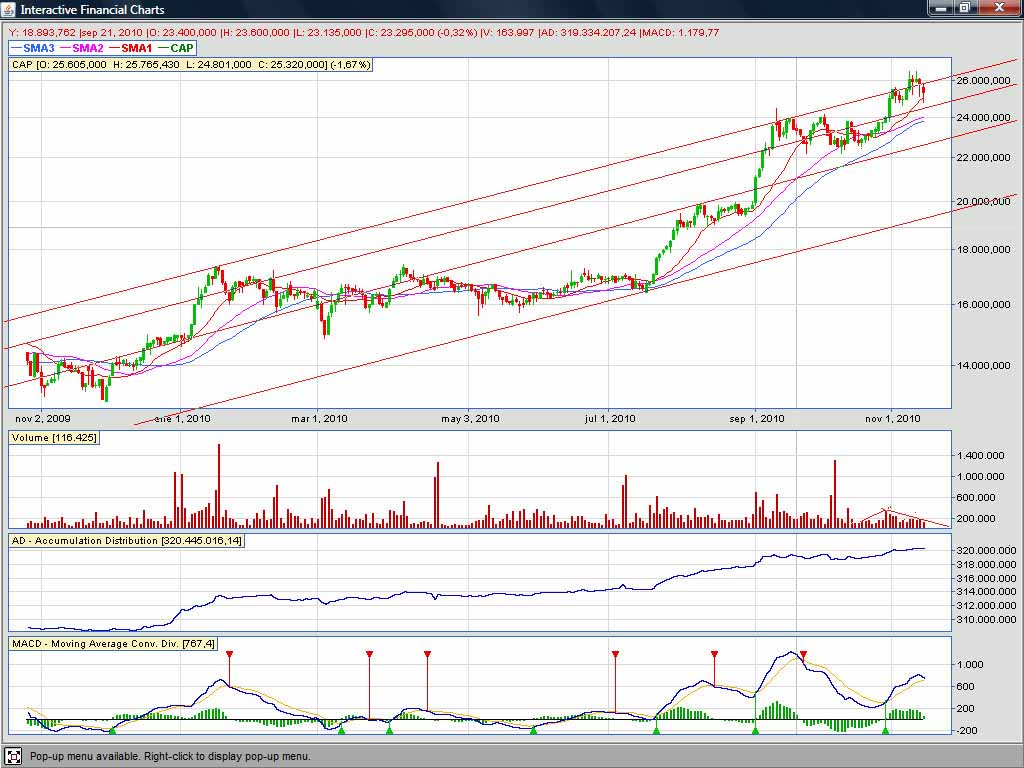Screen dimensions: 1024x768
Task: Click the 600.000 volume axis label
Action: 977,497
